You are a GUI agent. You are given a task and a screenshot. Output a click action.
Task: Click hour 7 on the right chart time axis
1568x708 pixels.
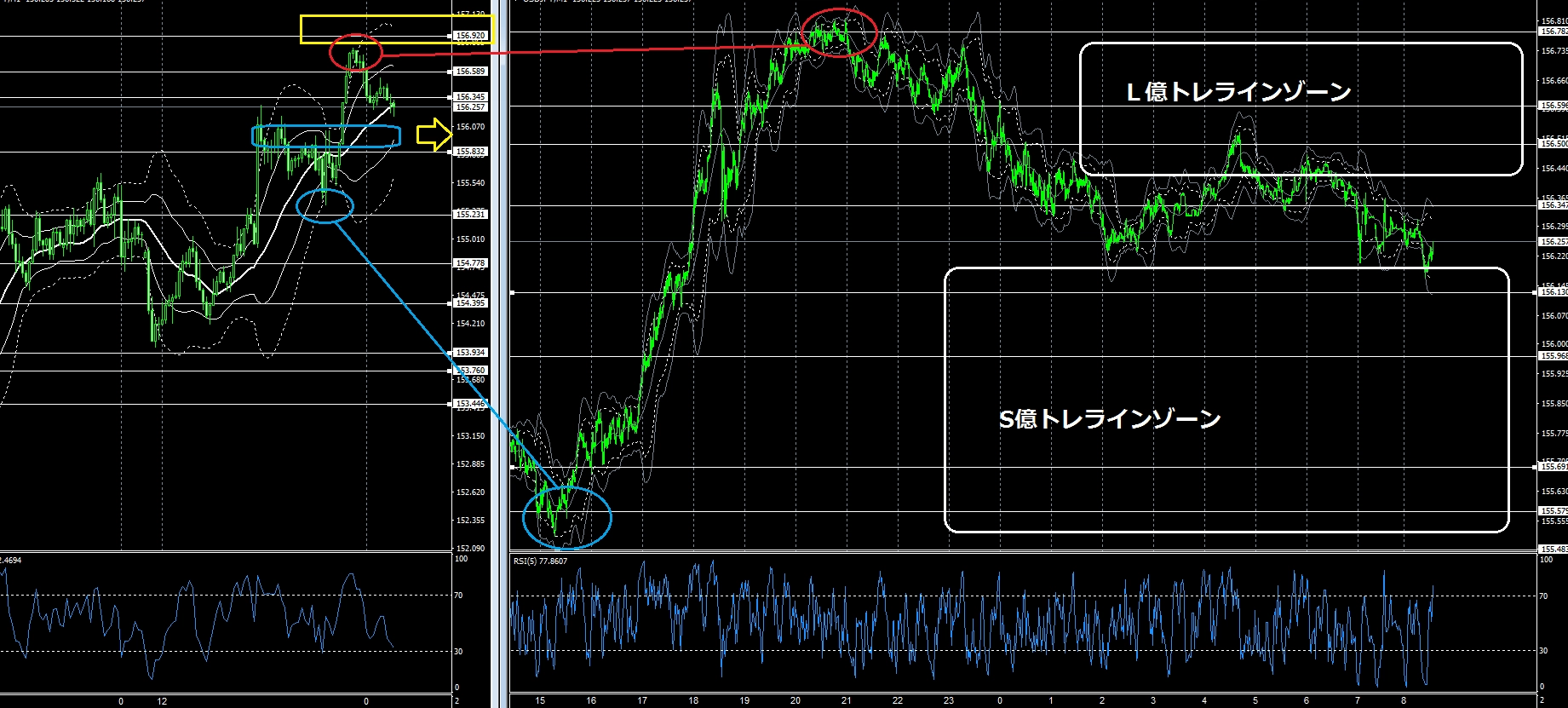click(1358, 701)
